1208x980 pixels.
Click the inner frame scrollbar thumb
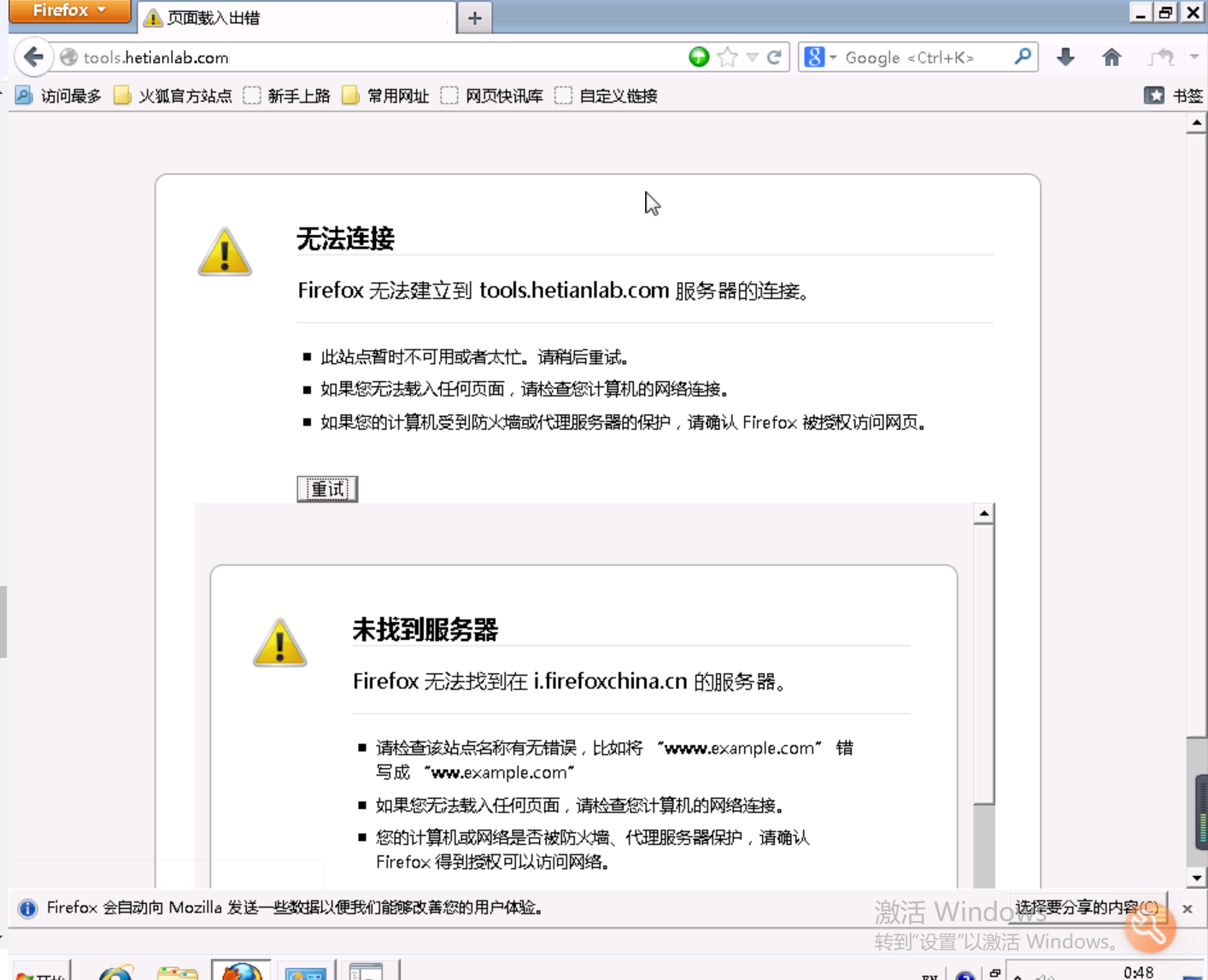click(984, 664)
